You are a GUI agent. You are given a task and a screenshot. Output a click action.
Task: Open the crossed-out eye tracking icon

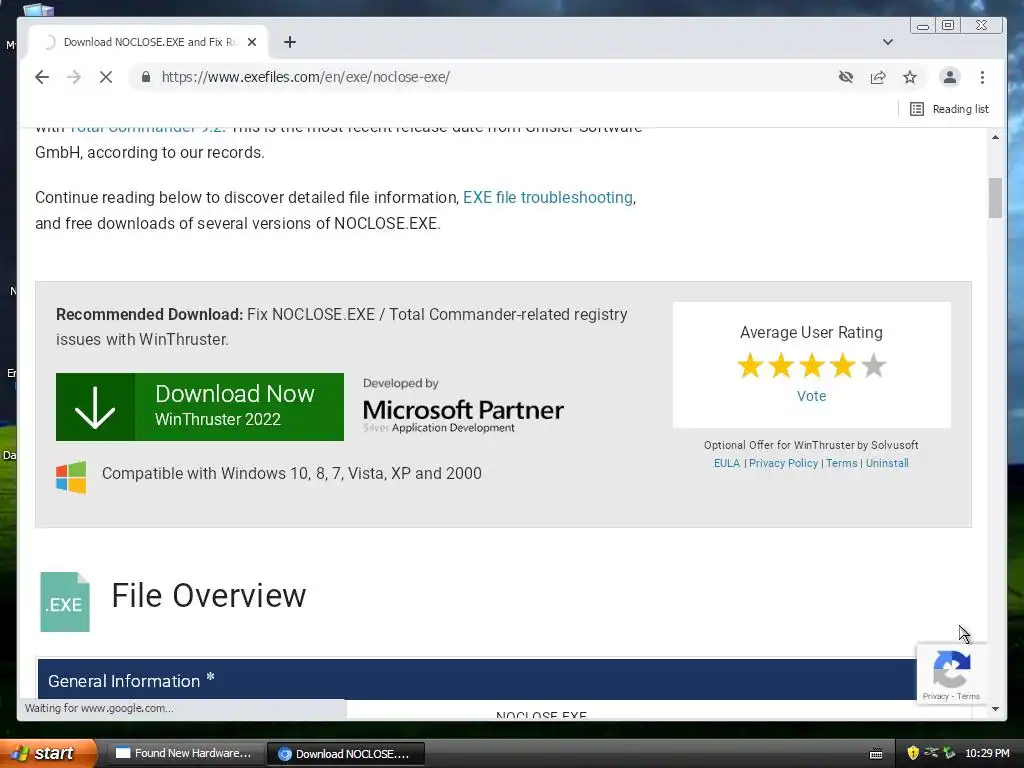[x=846, y=77]
